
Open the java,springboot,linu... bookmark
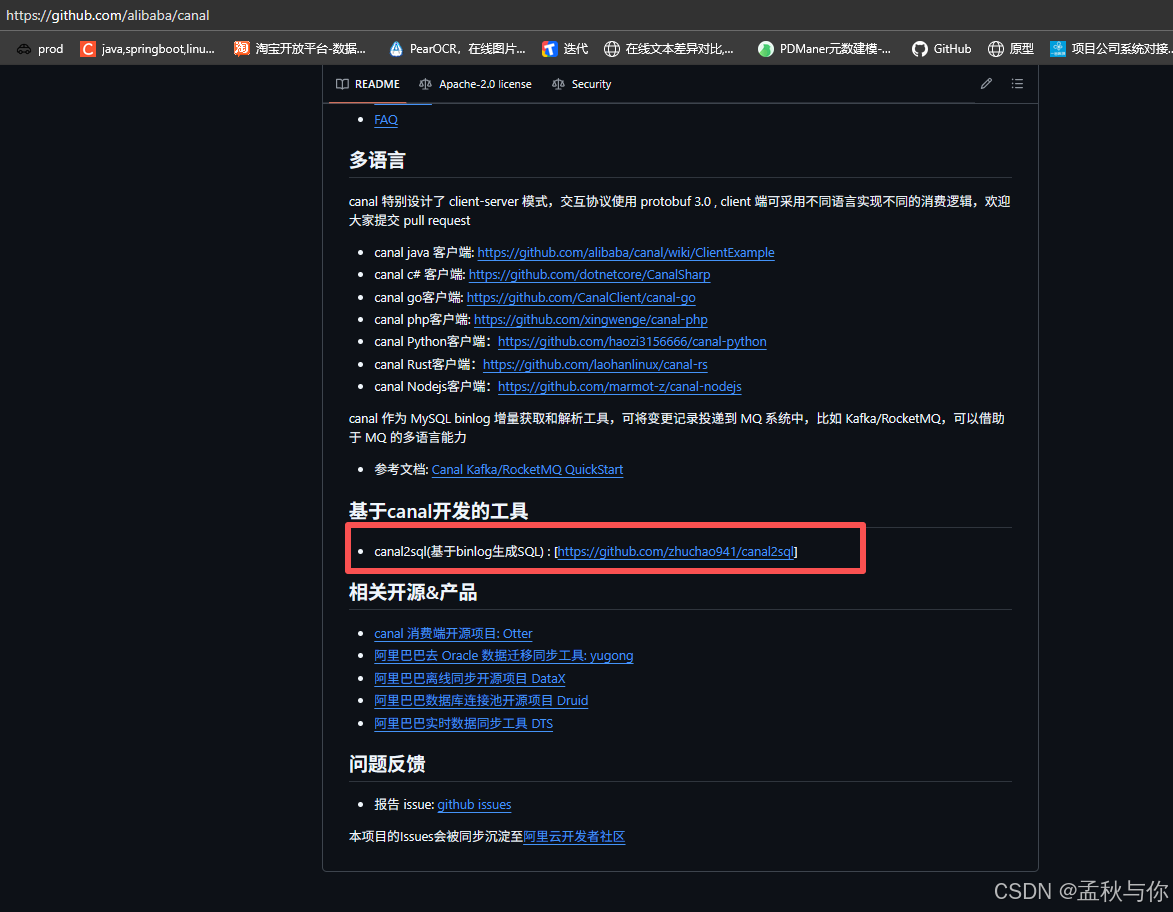pos(147,49)
